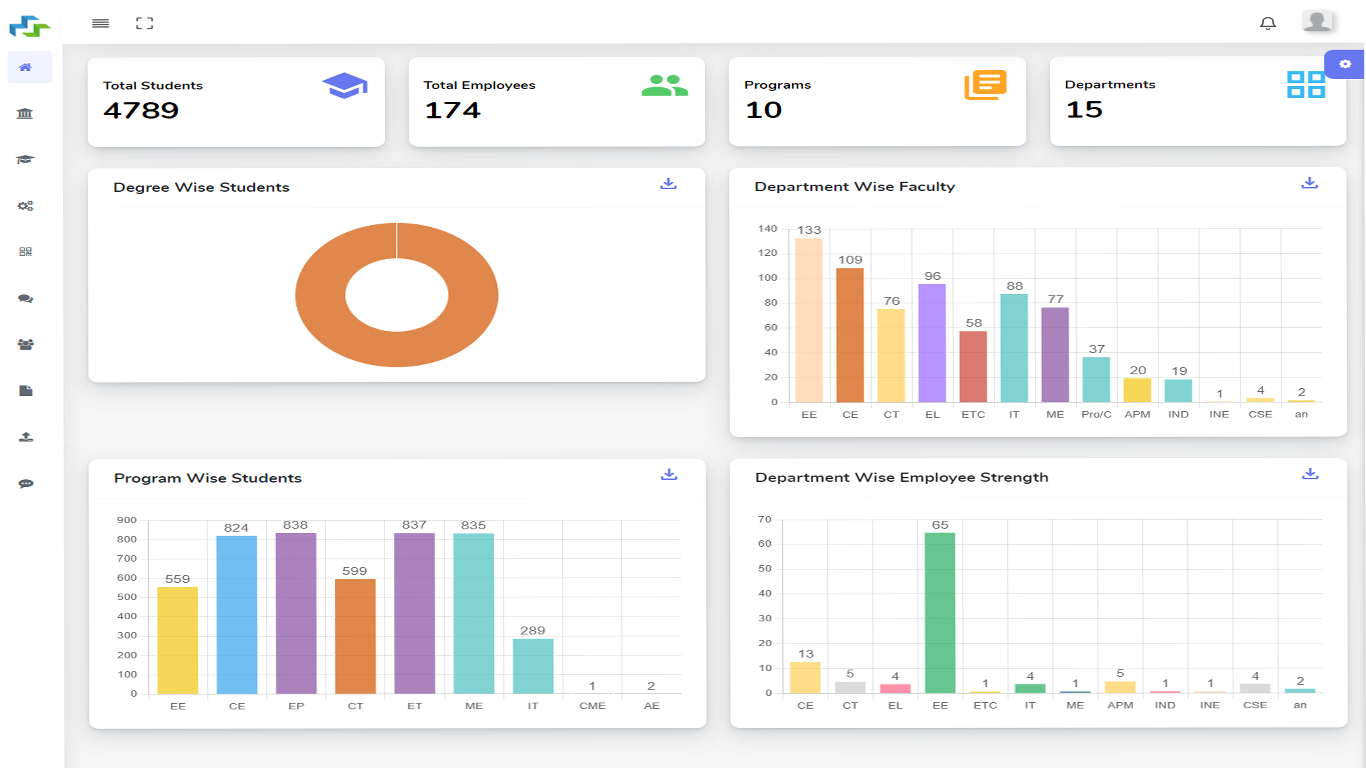The height and width of the screenshot is (768, 1366).
Task: Click the Home icon in the sidebar
Action: point(26,67)
